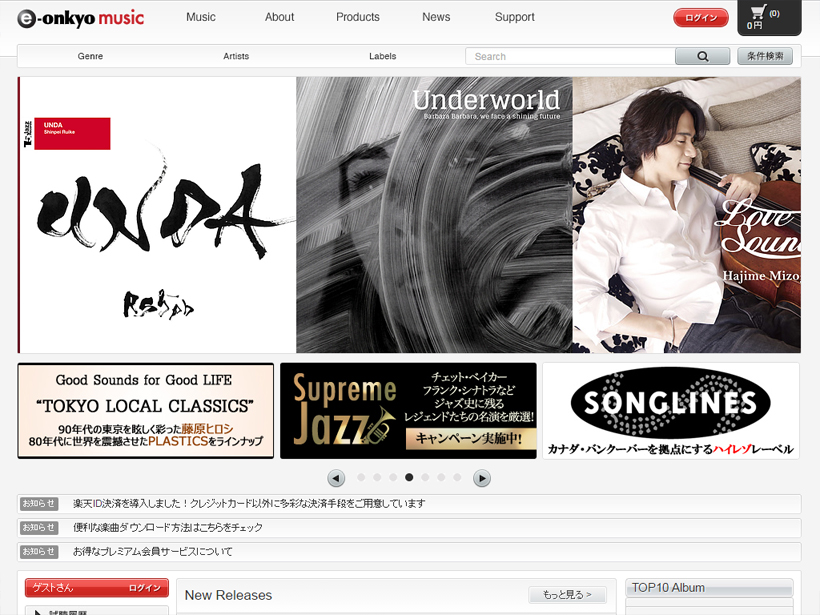Open the shopping cart
Image resolution: width=820 pixels, height=615 pixels.
click(769, 17)
